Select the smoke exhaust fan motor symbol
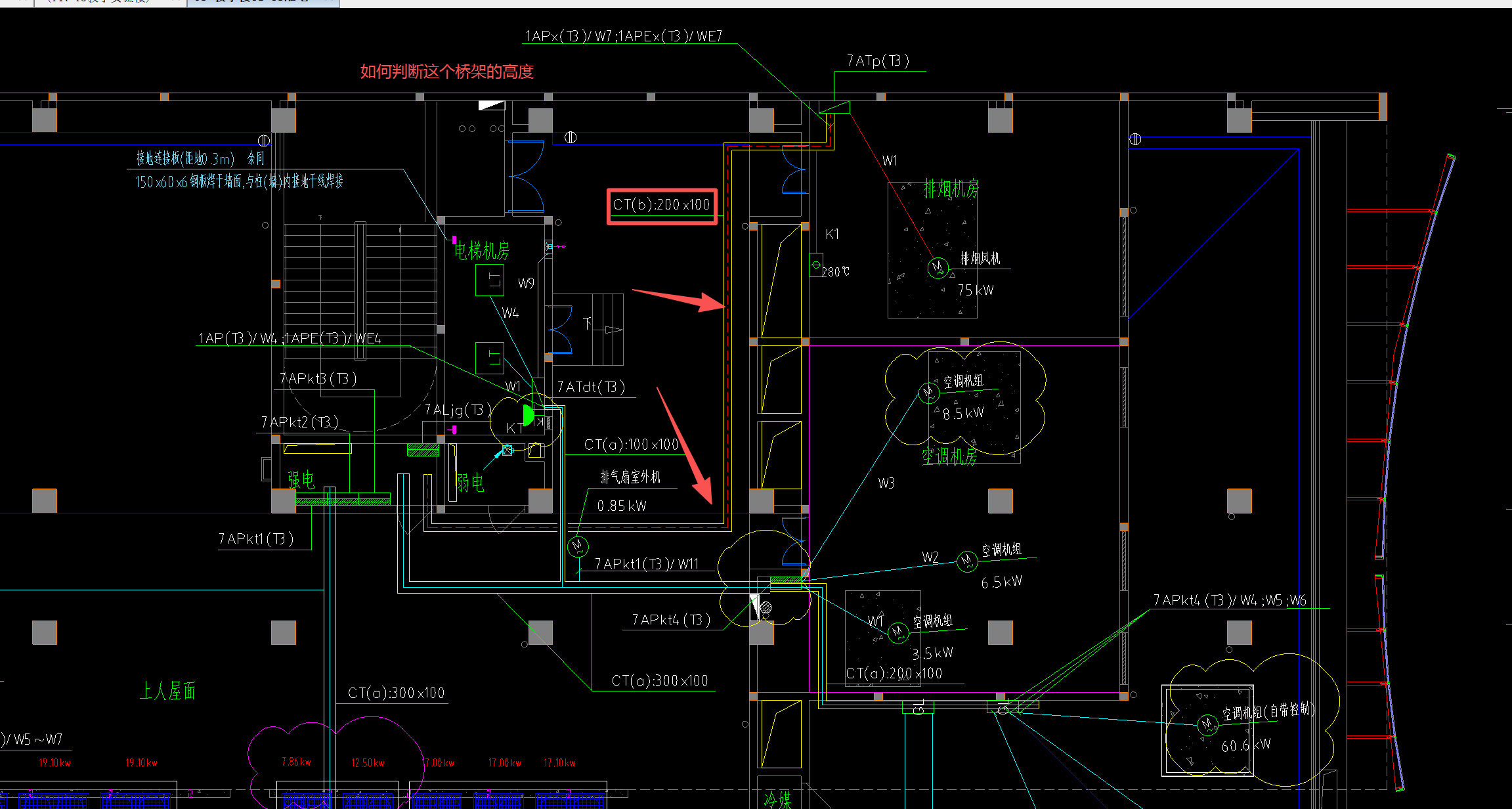This screenshot has width=1512, height=809. [938, 267]
